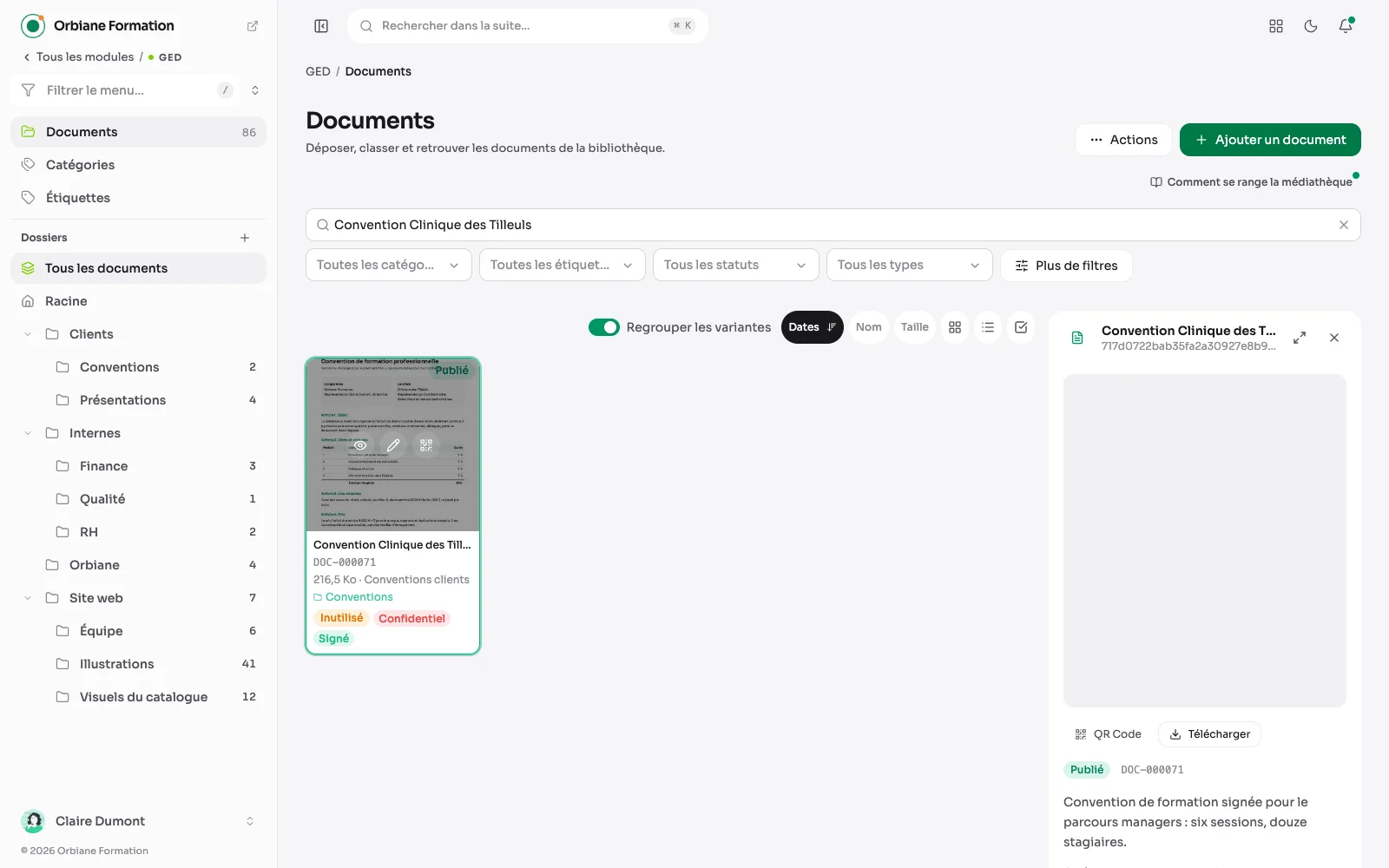Toggle Regrouper les variantes switch
The height and width of the screenshot is (868, 1389).
(x=604, y=327)
